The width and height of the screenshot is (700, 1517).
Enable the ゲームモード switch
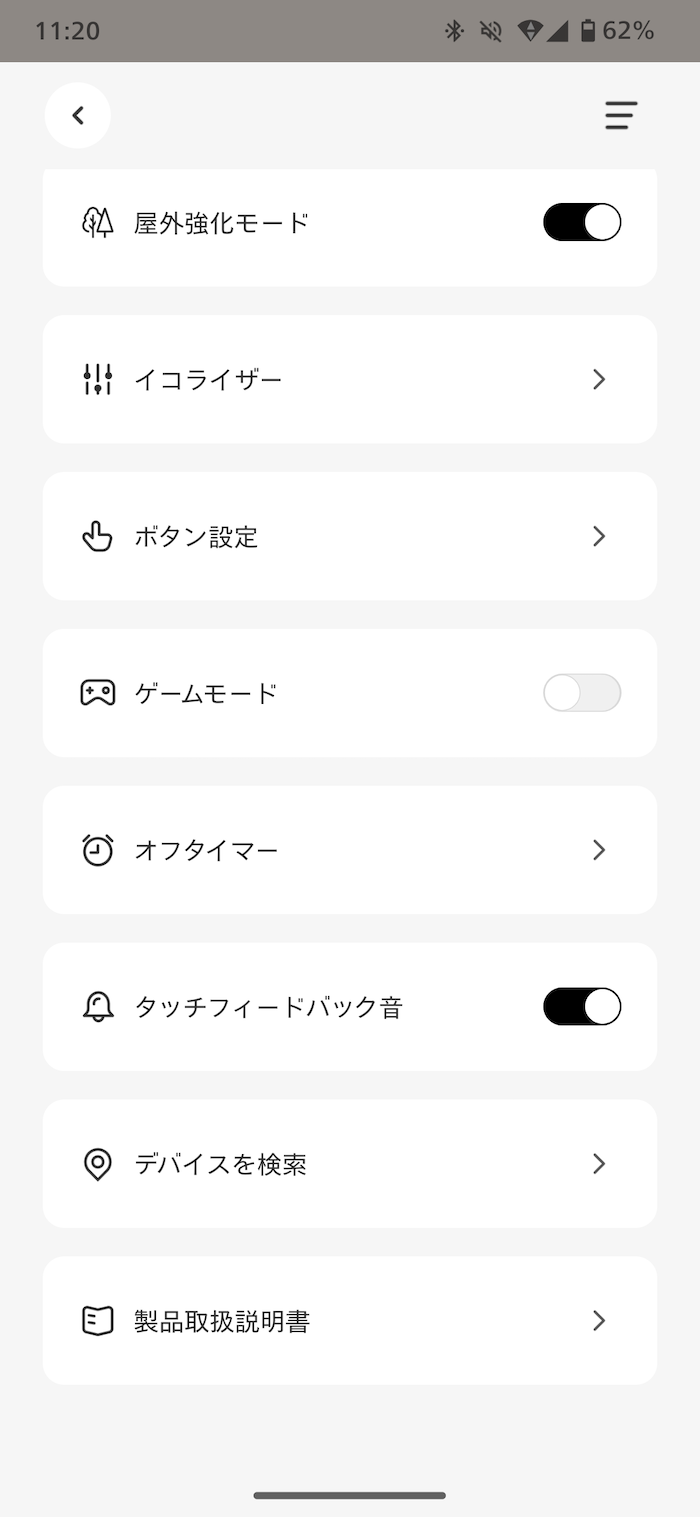(x=582, y=693)
